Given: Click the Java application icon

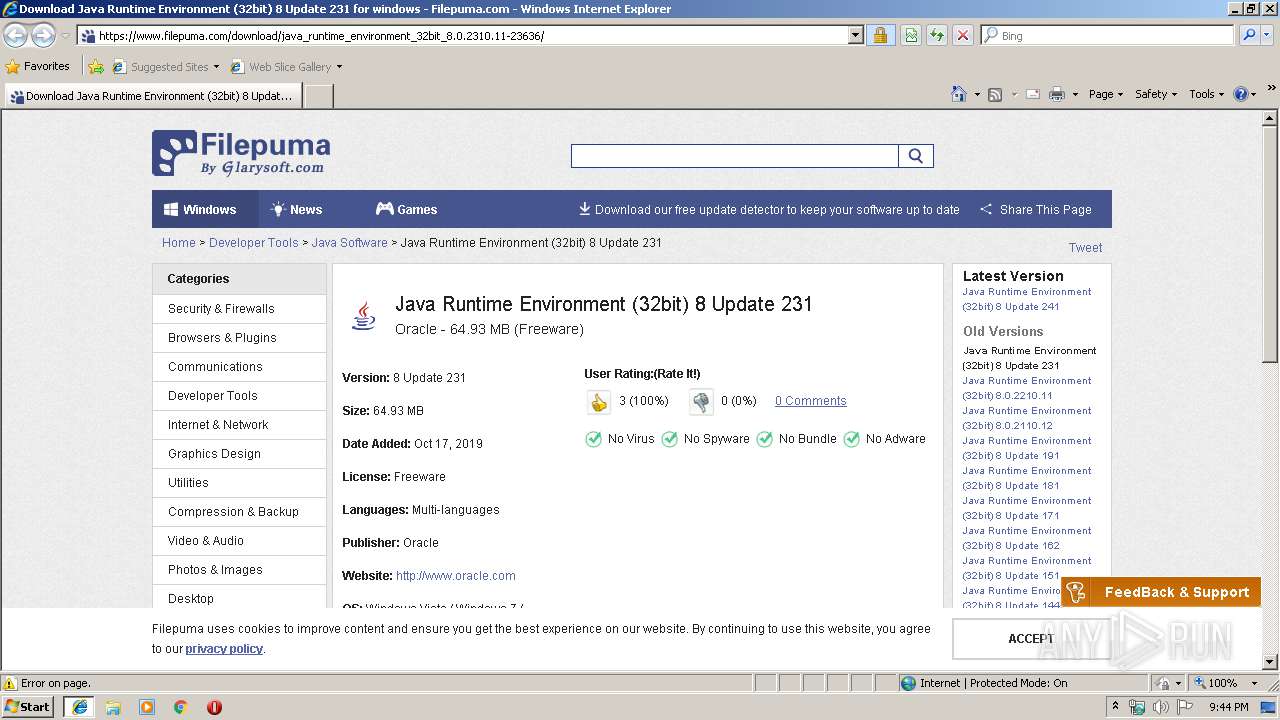Looking at the screenshot, I should 363,315.
